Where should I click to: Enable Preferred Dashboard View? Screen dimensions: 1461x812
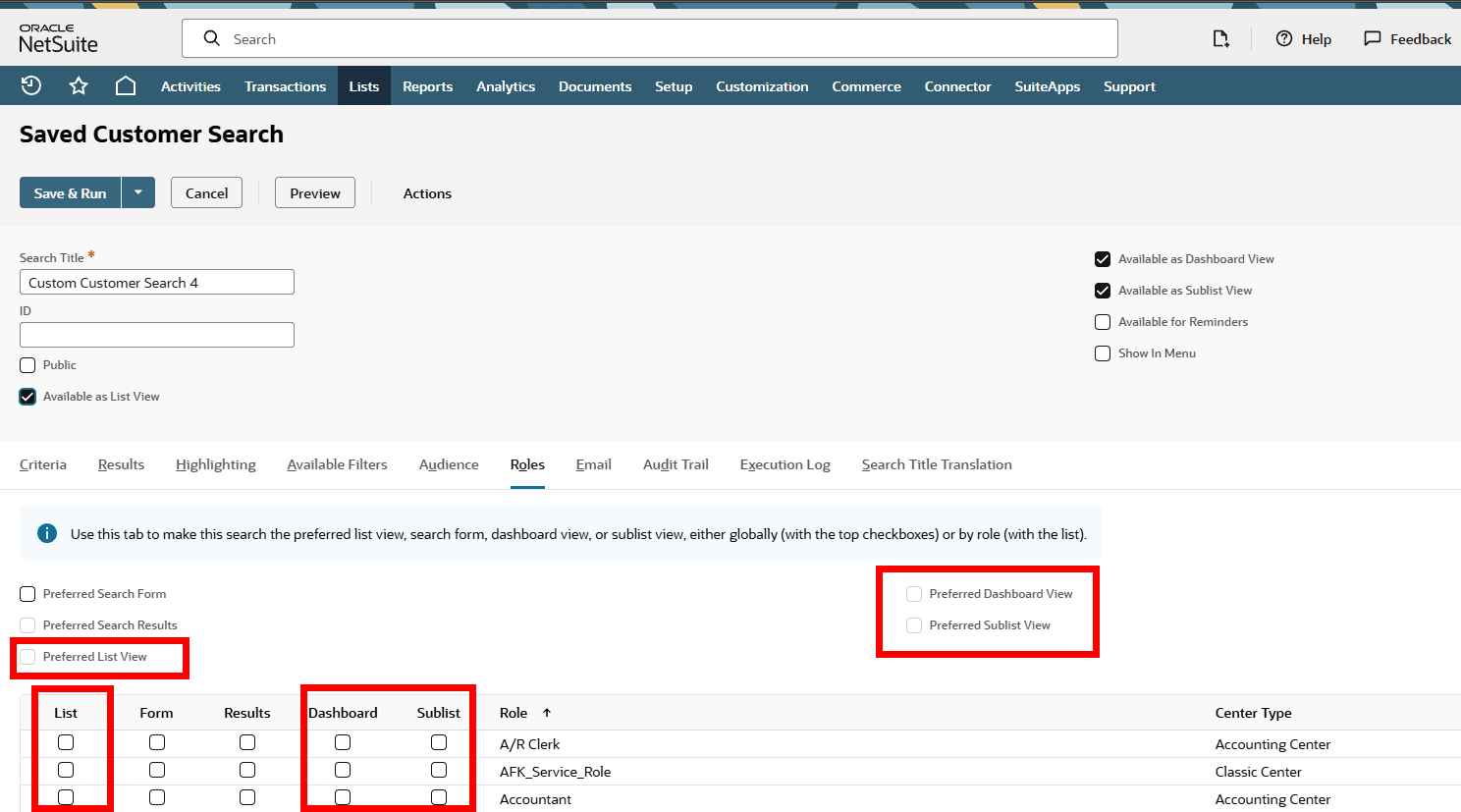[x=914, y=593]
